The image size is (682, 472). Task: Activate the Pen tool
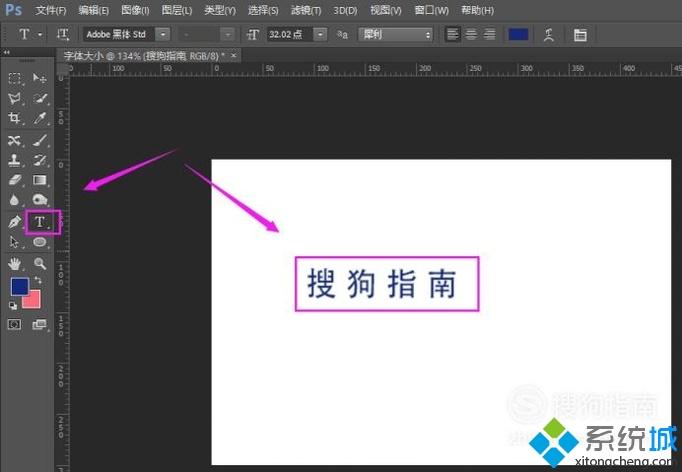[15, 221]
